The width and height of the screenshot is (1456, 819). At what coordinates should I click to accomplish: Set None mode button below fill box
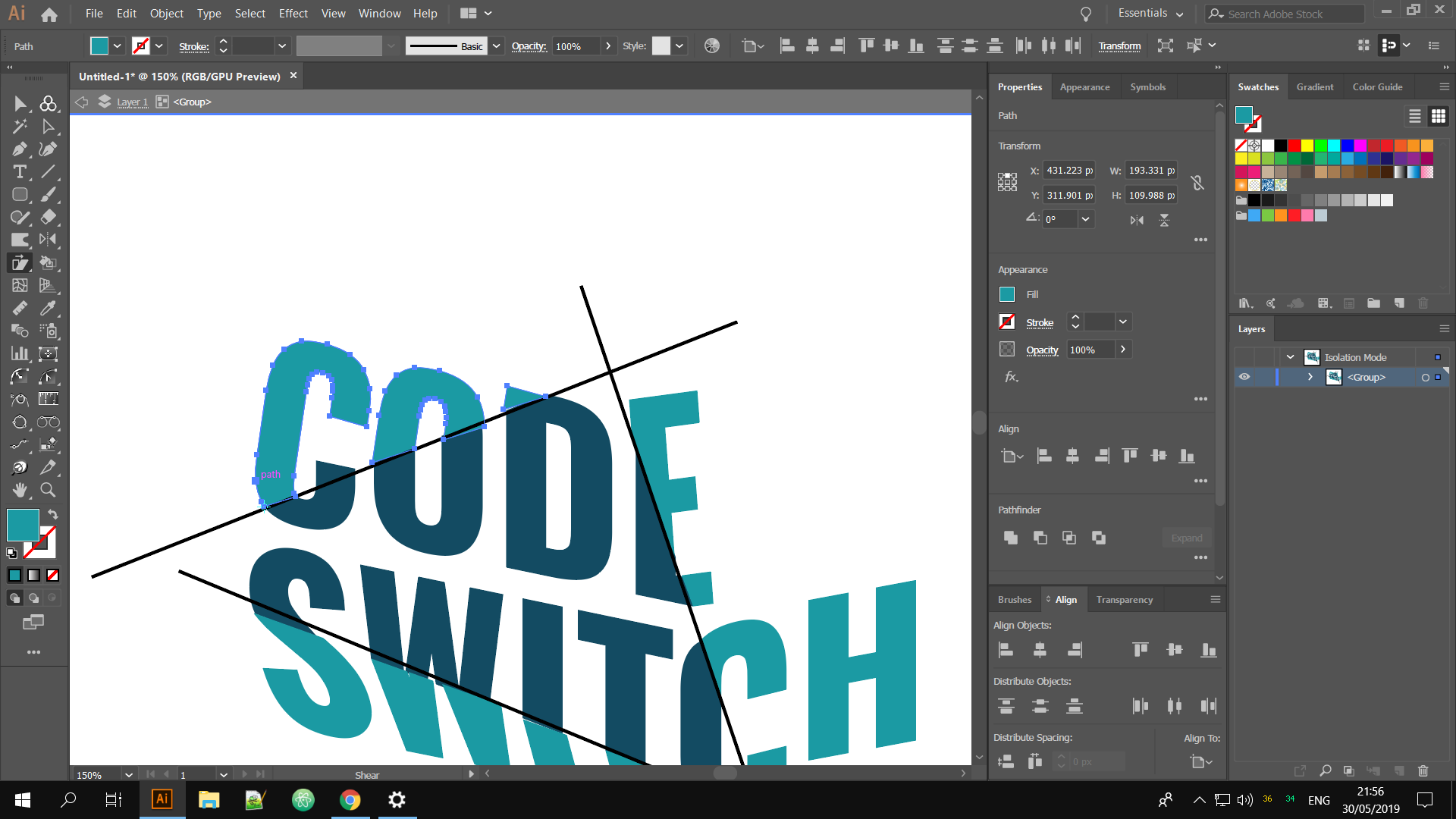click(x=53, y=576)
